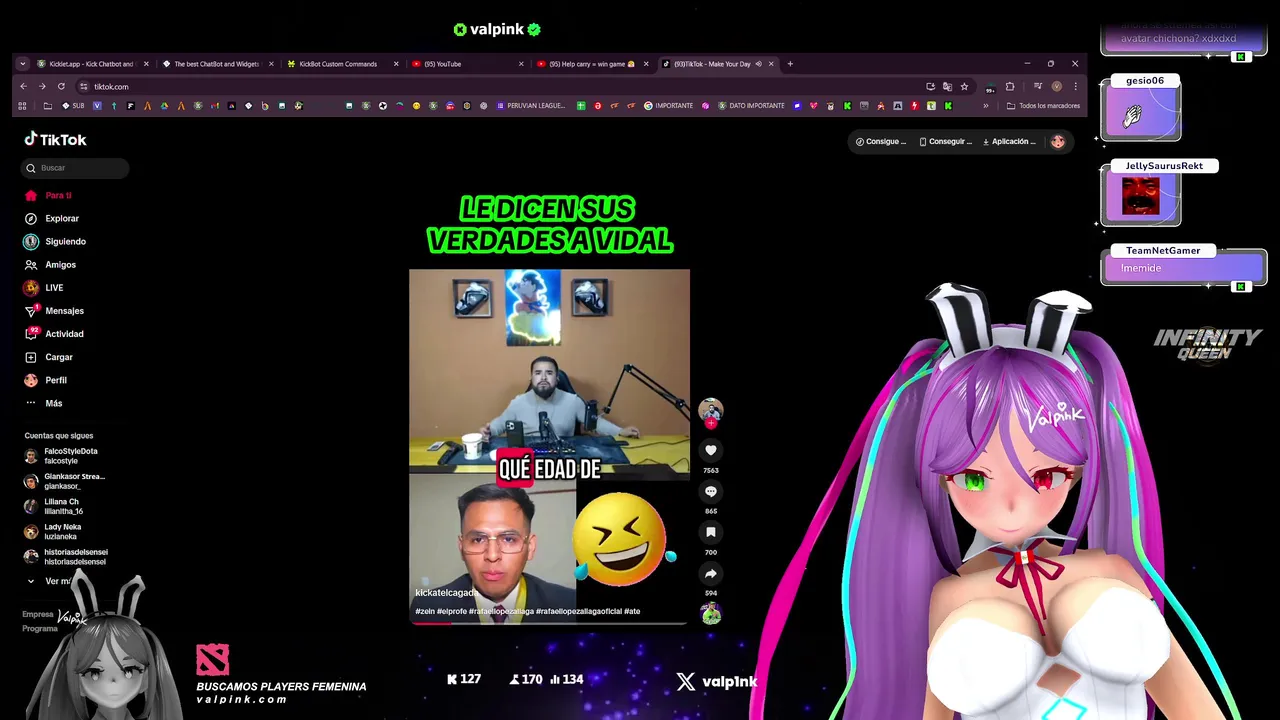The image size is (1280, 720).
Task: Open the Todos los marcadores folder
Action: coord(1043,106)
